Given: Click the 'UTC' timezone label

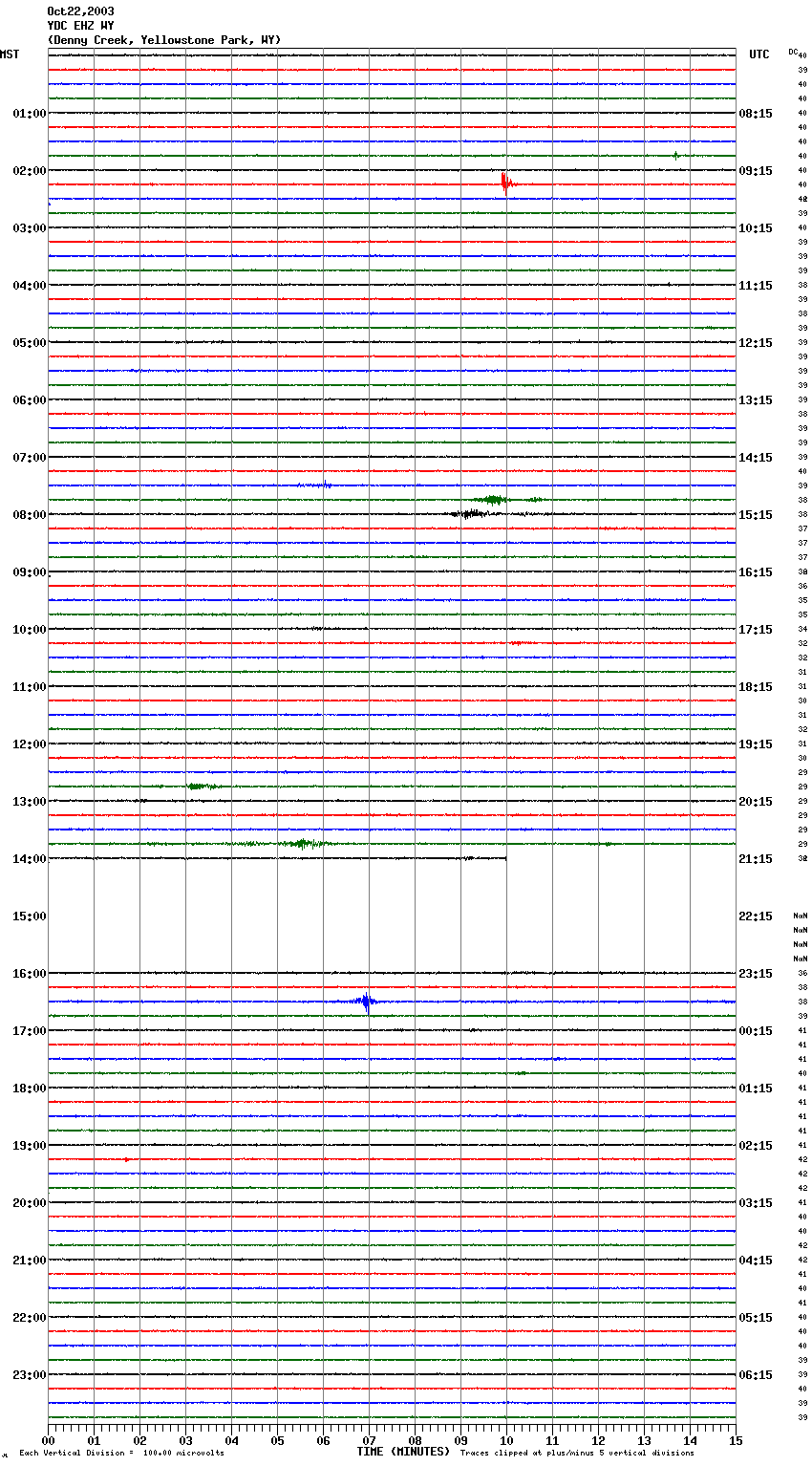Looking at the screenshot, I should coord(759,54).
